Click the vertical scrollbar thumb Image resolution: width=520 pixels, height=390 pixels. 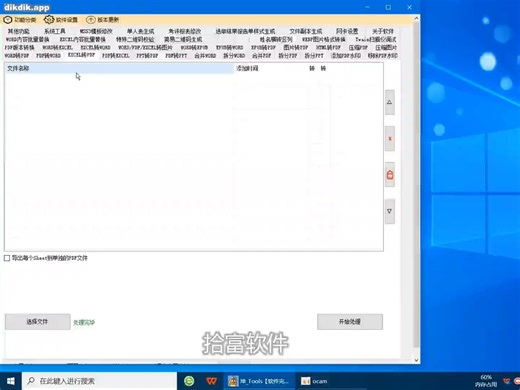[x=416, y=185]
